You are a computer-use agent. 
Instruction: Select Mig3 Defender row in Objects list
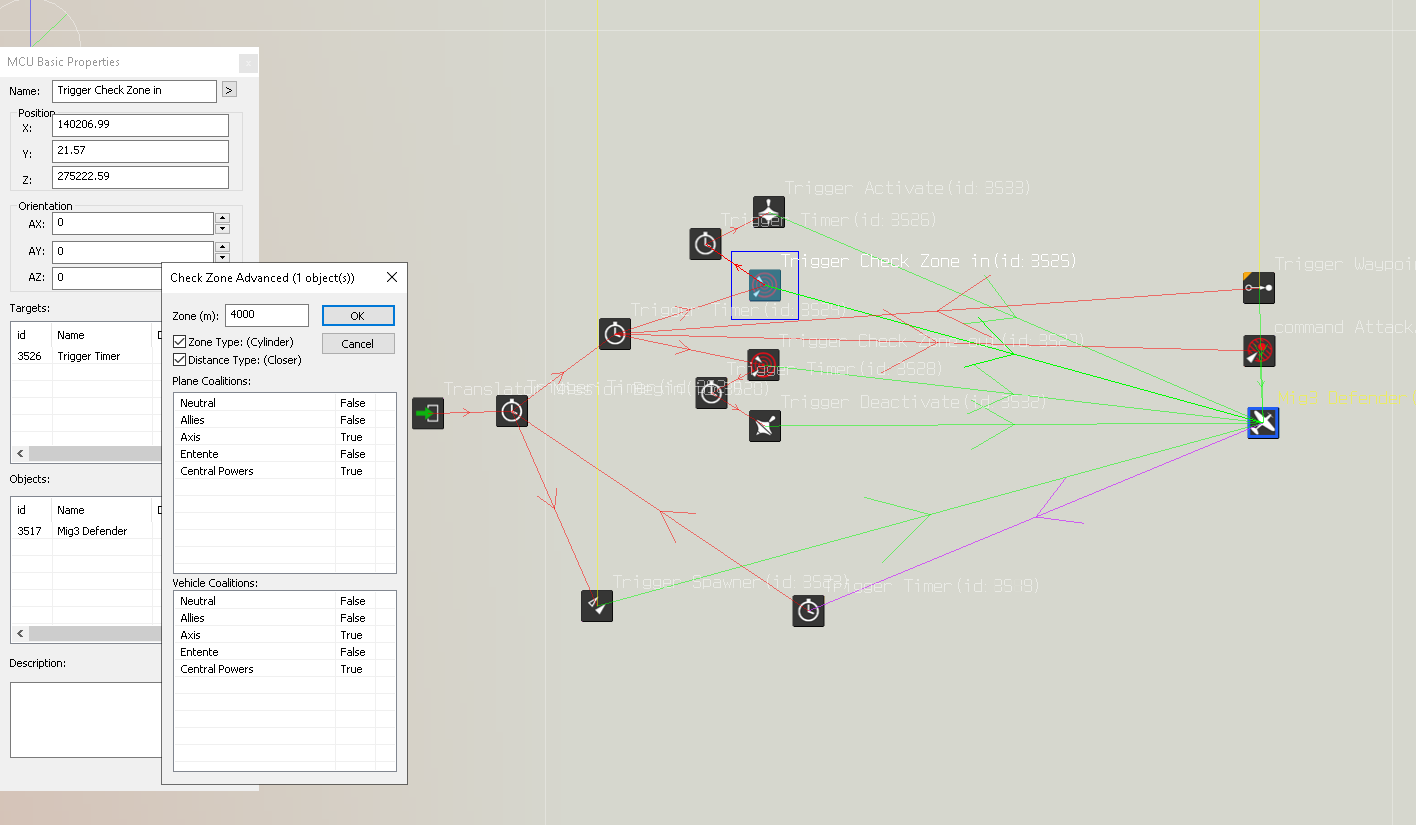[86, 531]
